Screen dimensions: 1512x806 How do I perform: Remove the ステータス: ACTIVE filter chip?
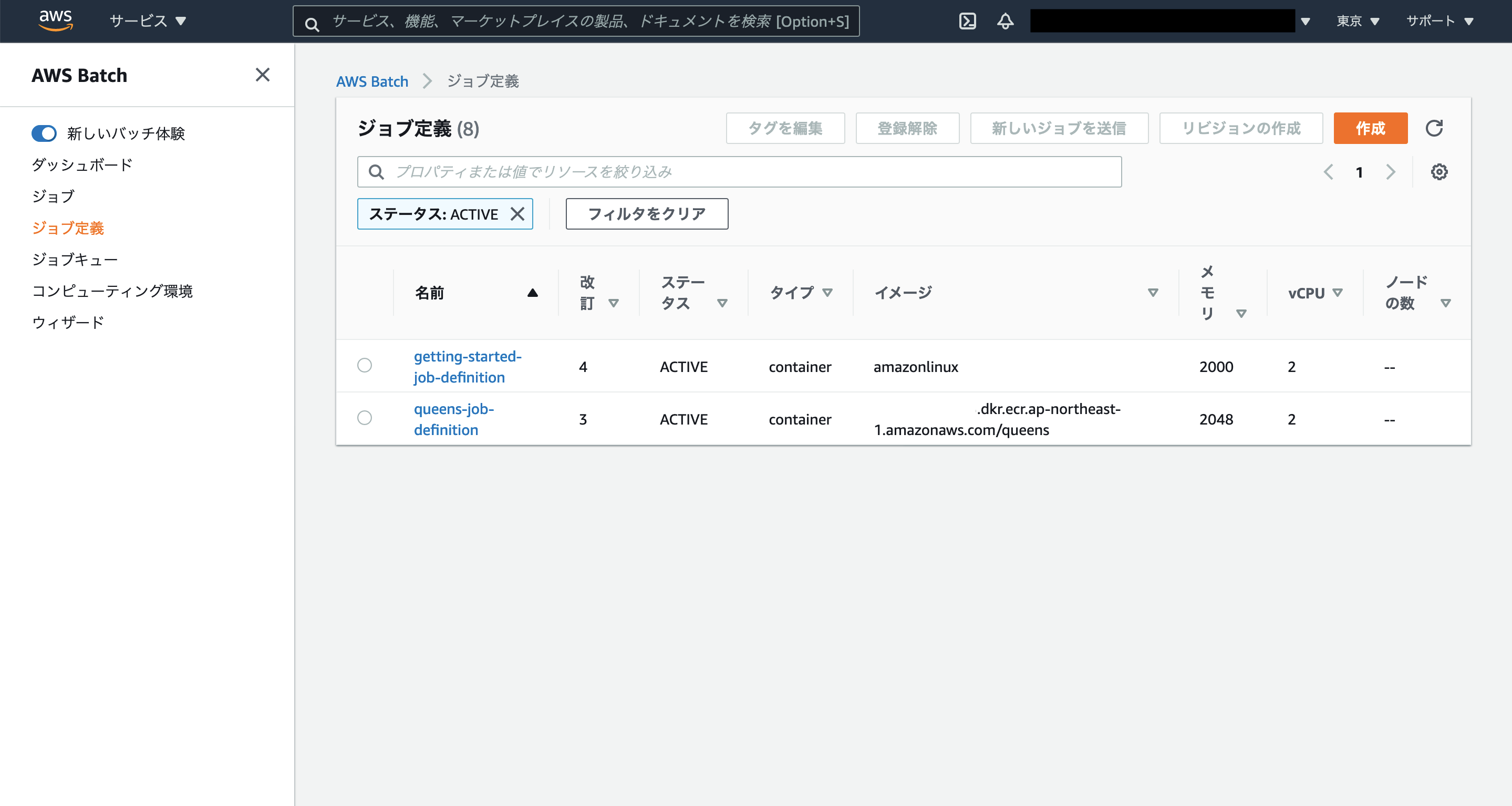click(x=517, y=214)
